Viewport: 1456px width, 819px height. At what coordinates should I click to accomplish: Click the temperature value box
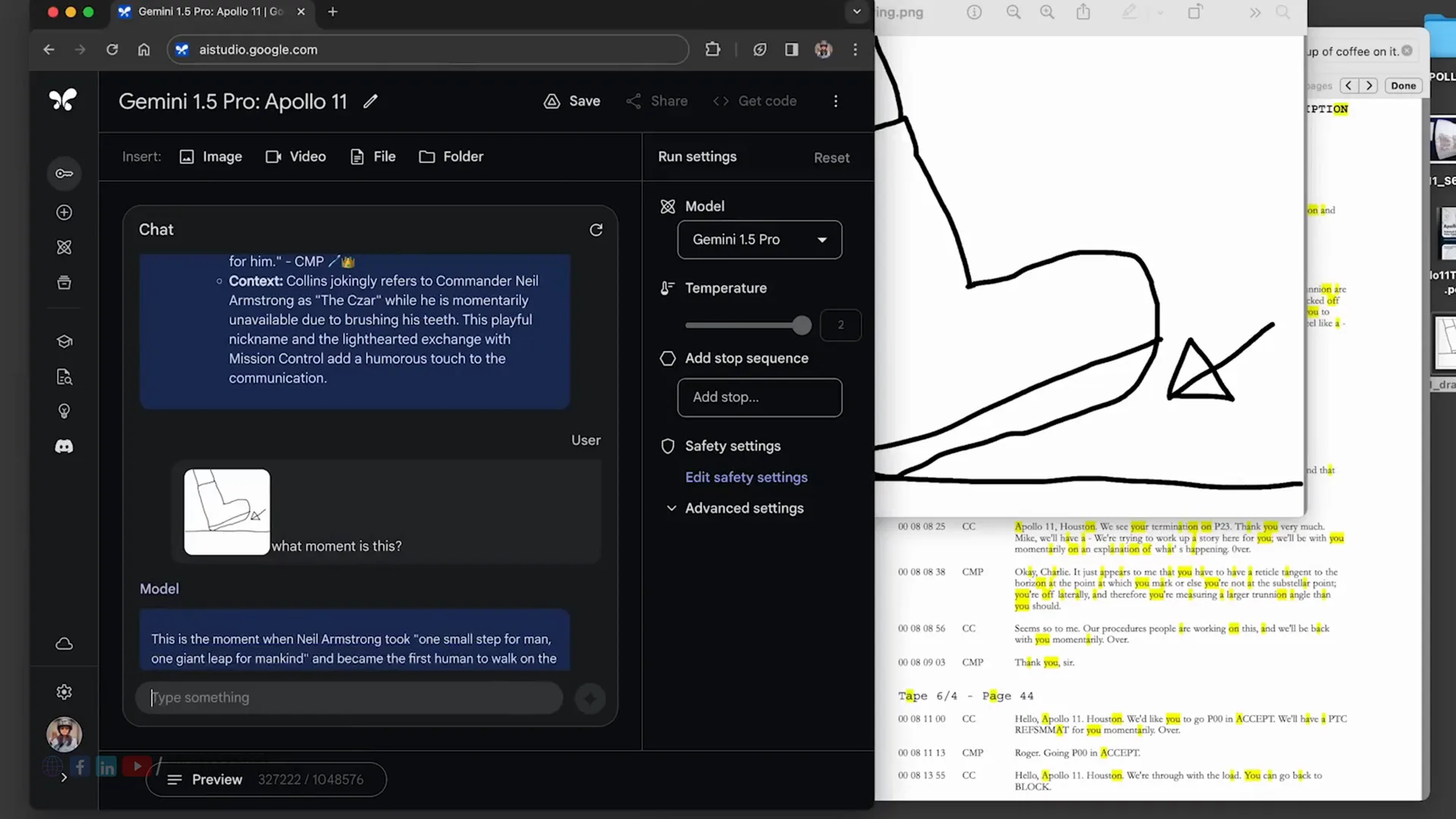840,325
